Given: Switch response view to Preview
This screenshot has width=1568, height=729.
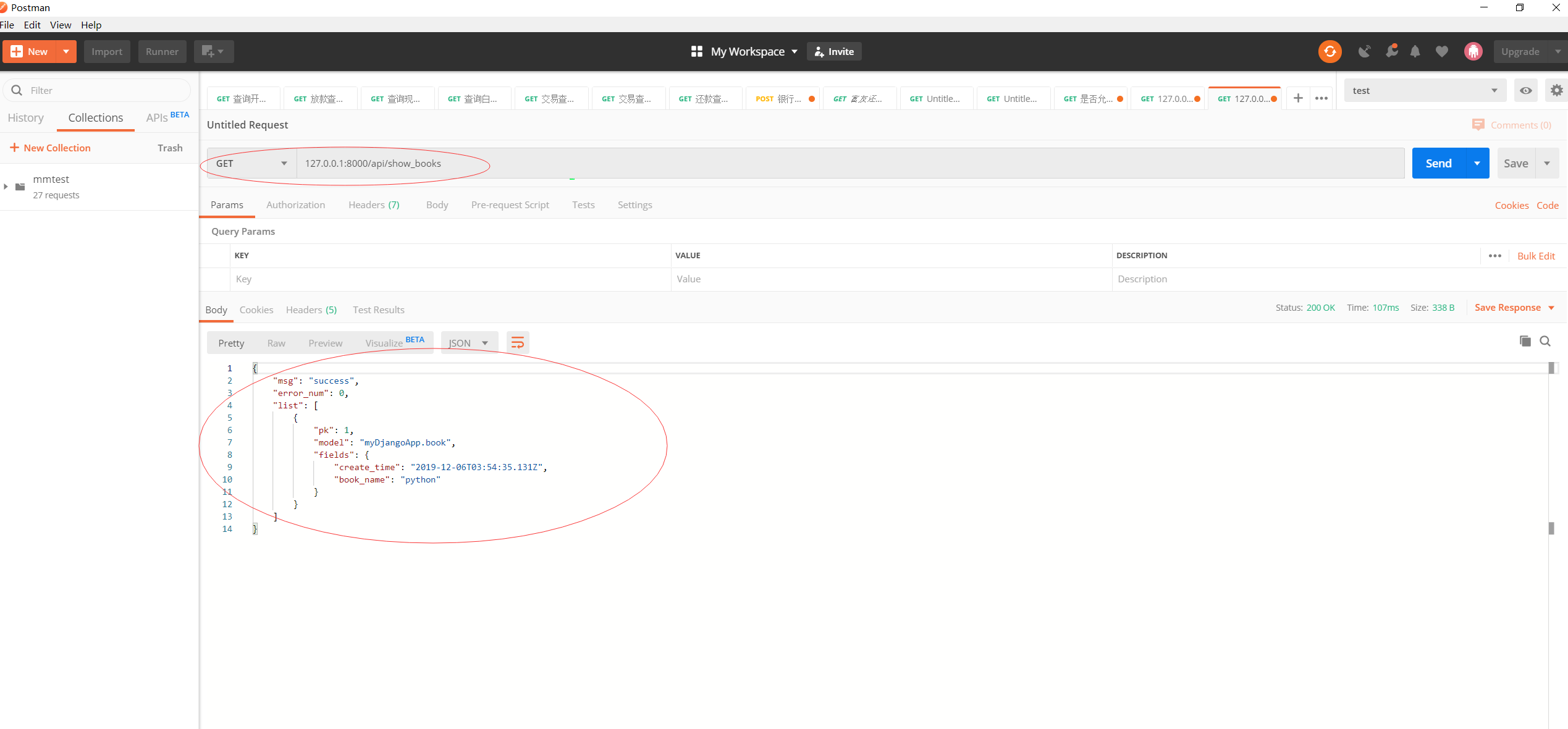Looking at the screenshot, I should [x=325, y=343].
